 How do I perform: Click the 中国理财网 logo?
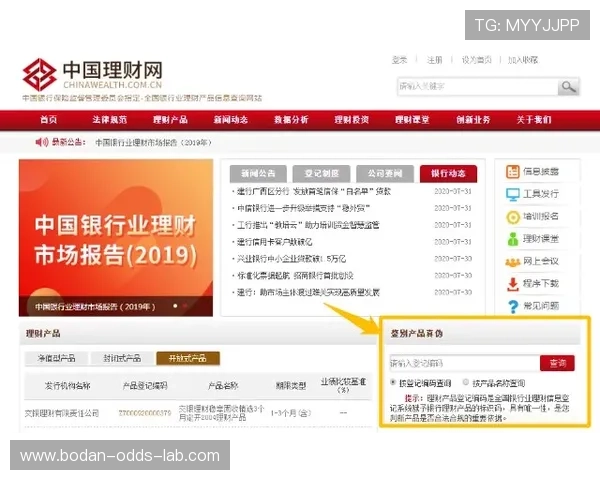[x=93, y=75]
